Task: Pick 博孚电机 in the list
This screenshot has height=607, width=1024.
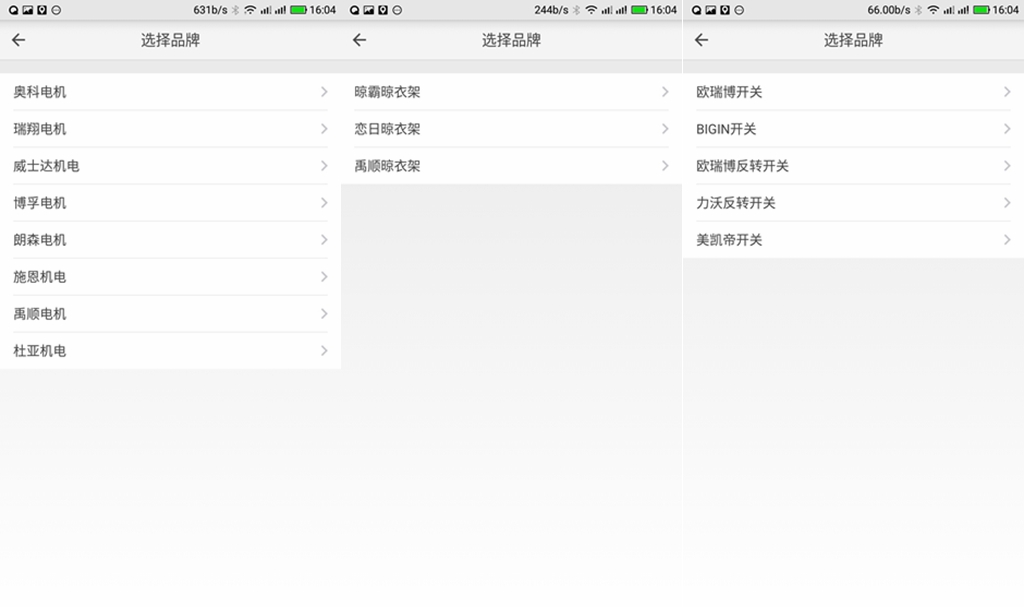Action: click(x=170, y=203)
